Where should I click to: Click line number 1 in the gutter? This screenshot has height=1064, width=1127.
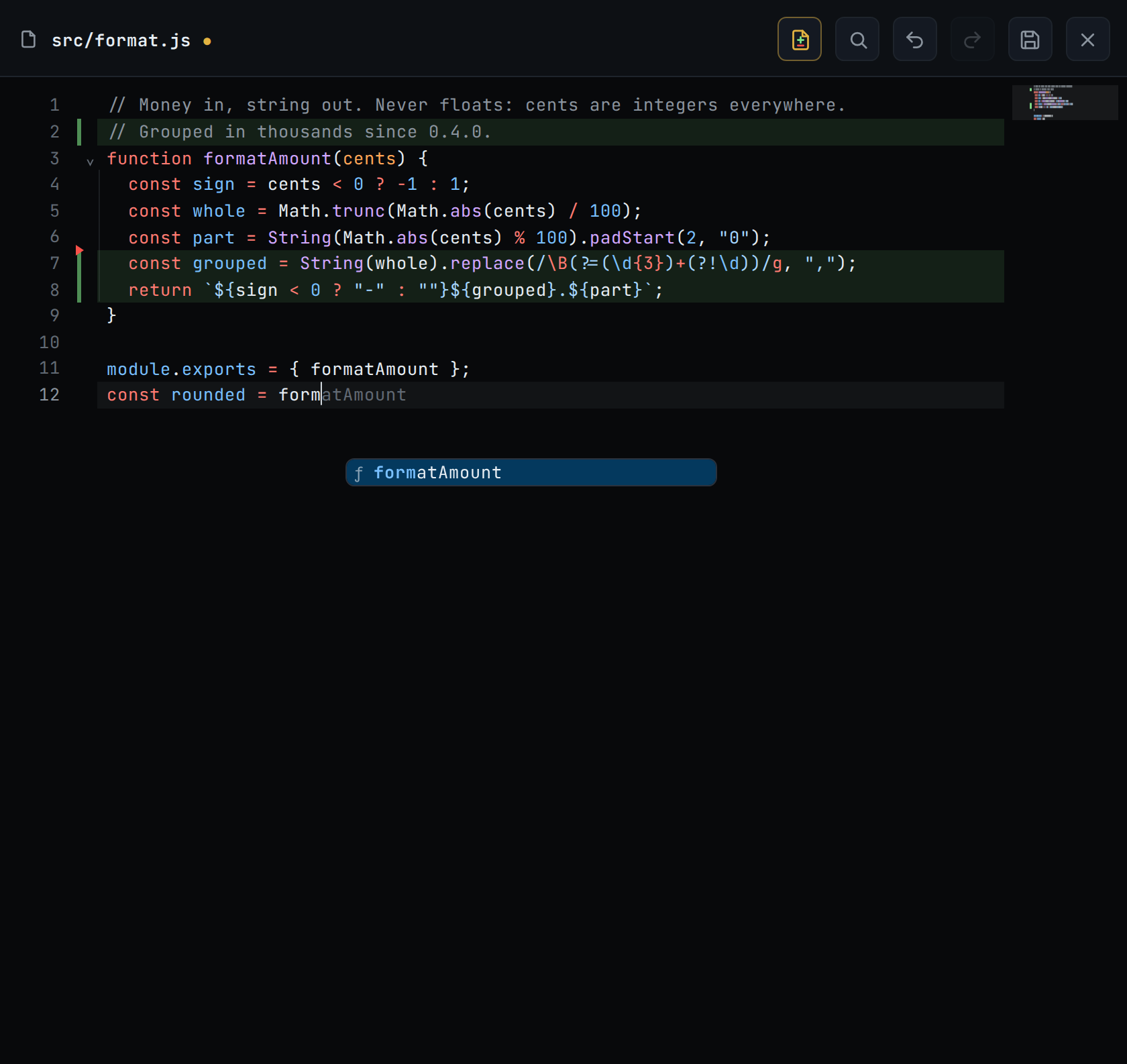54,105
